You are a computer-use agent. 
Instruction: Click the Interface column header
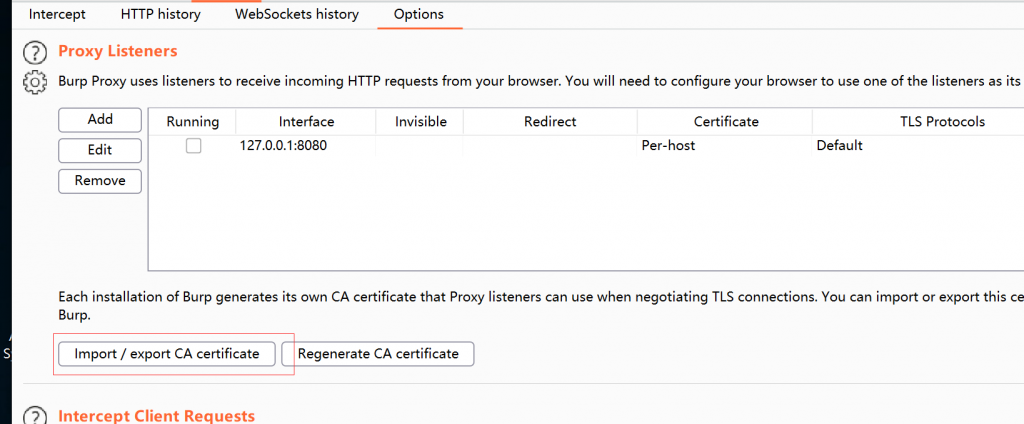[x=306, y=122]
